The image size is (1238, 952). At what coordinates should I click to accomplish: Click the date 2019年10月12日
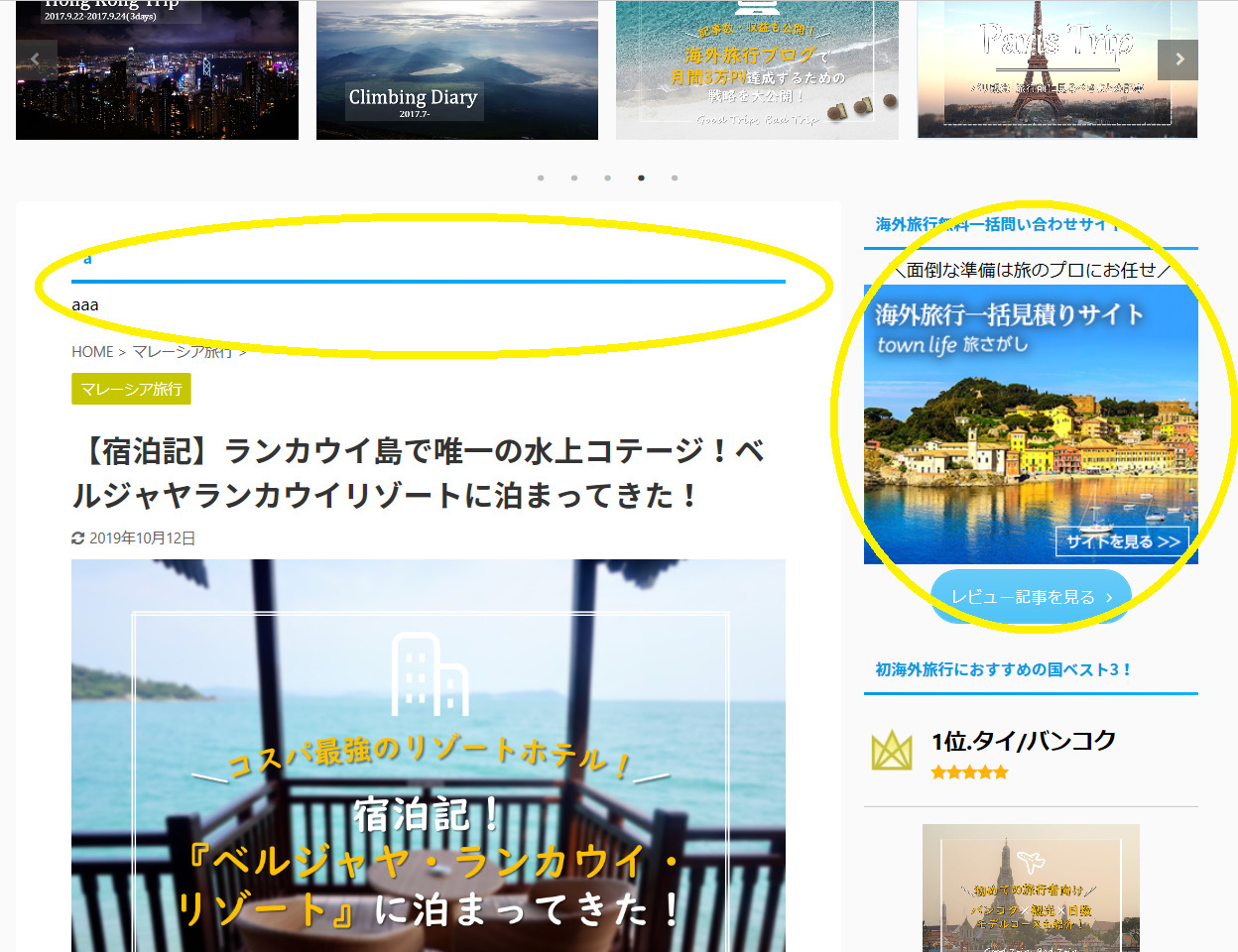pos(143,538)
